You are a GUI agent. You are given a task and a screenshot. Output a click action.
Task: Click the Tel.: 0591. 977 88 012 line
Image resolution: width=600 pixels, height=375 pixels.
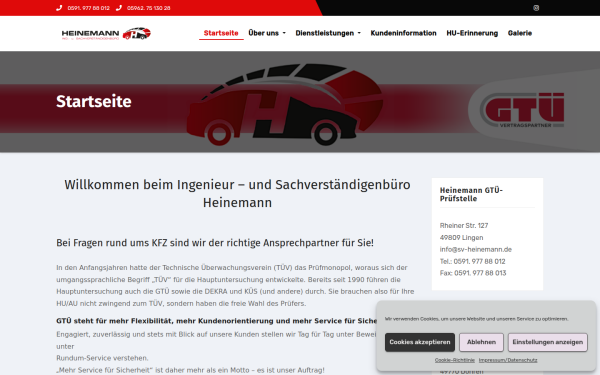pos(473,261)
